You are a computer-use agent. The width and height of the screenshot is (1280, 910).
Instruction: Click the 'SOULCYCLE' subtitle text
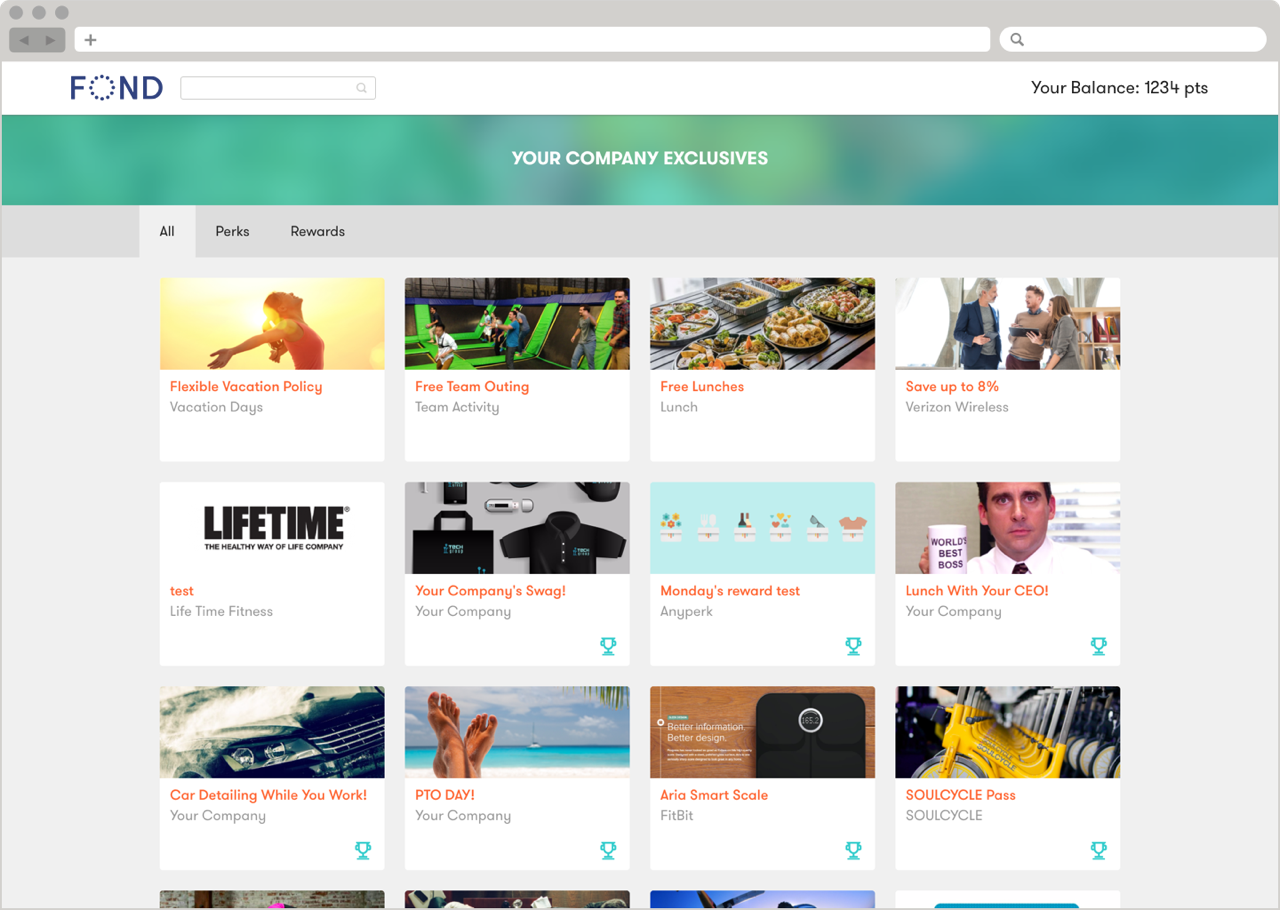coord(944,815)
